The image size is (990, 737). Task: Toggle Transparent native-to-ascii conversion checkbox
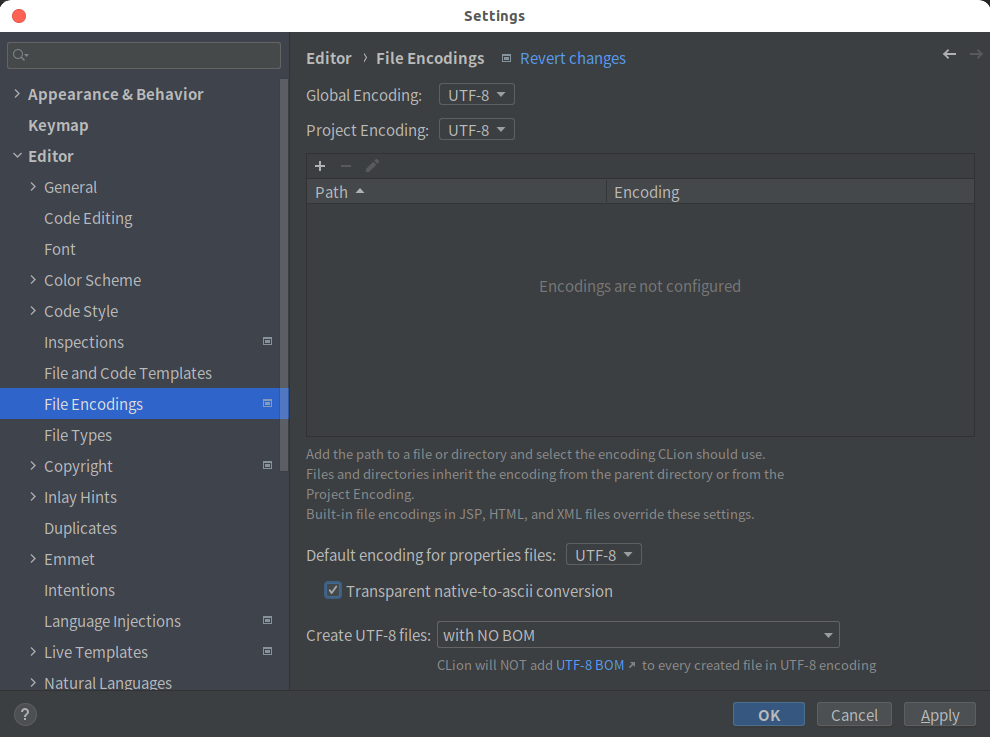coord(333,590)
